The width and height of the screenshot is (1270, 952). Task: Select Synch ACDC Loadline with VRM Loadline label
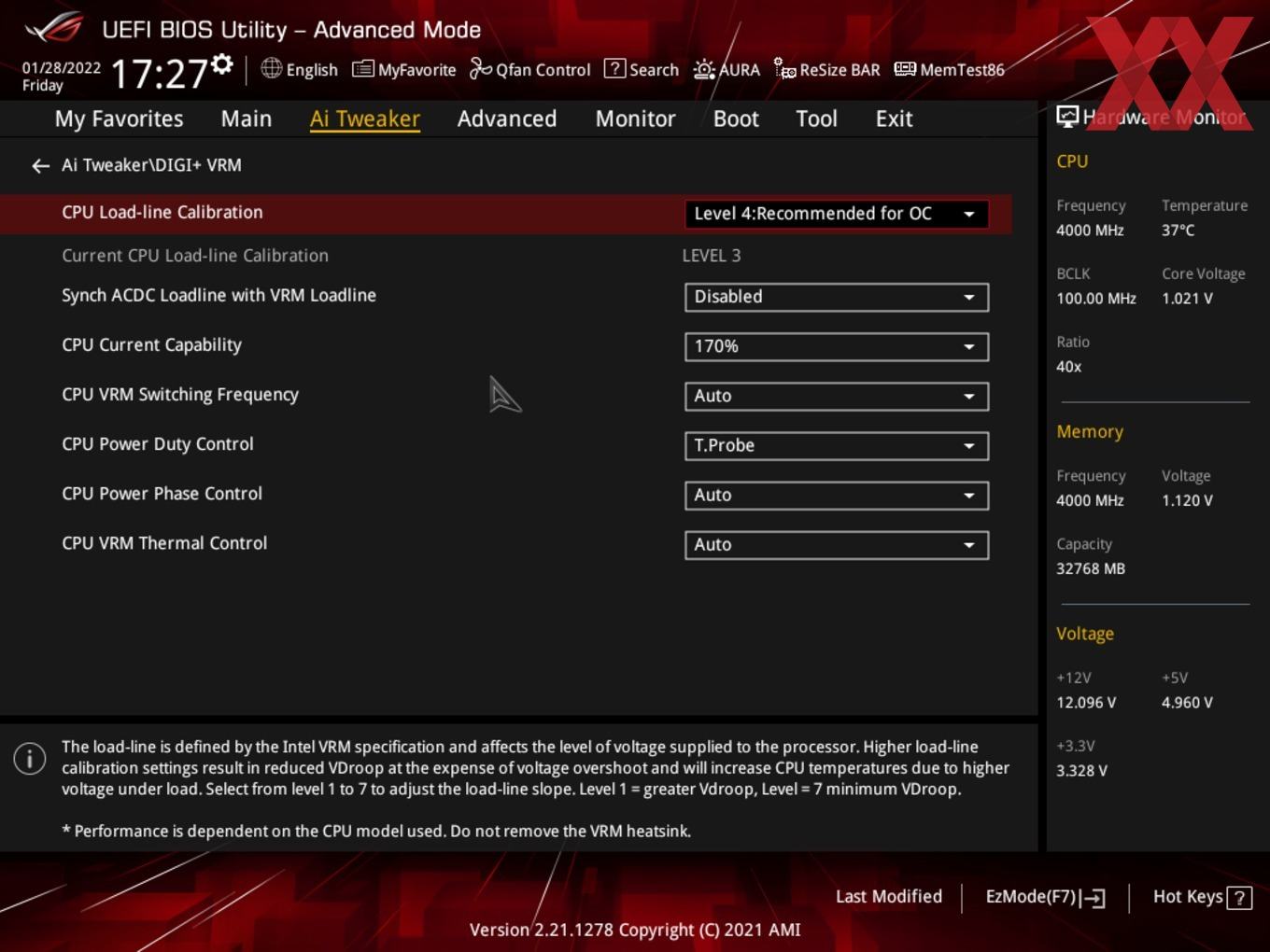(x=219, y=296)
